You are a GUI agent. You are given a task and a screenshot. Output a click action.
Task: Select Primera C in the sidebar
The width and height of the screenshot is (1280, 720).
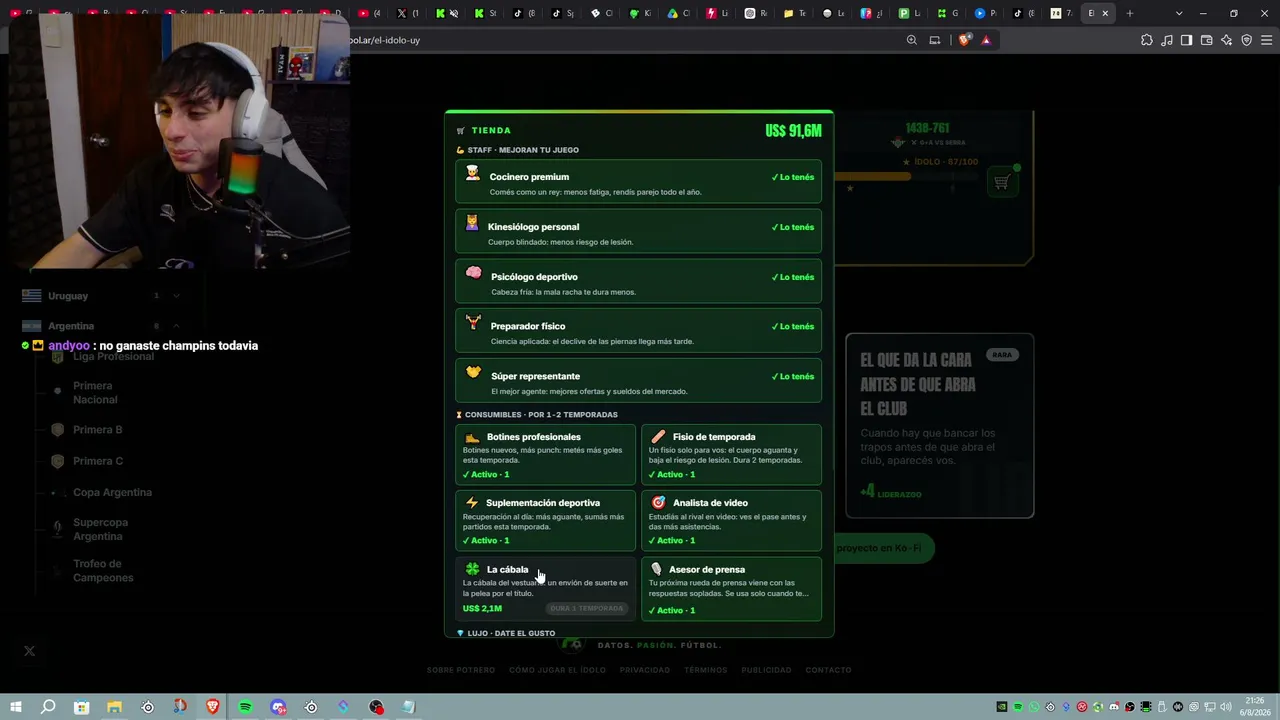[98, 461]
